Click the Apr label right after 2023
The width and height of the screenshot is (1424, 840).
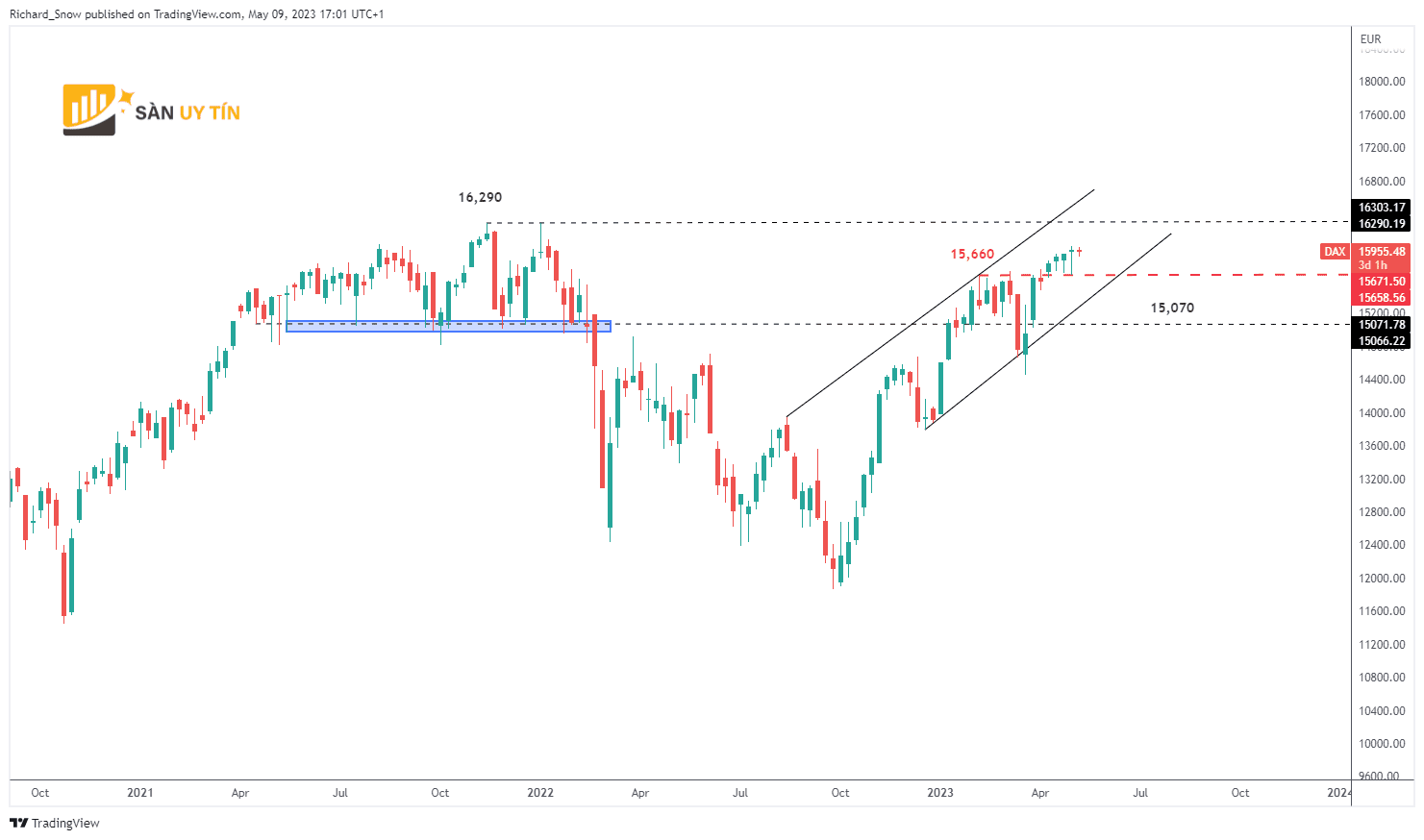pos(1040,793)
